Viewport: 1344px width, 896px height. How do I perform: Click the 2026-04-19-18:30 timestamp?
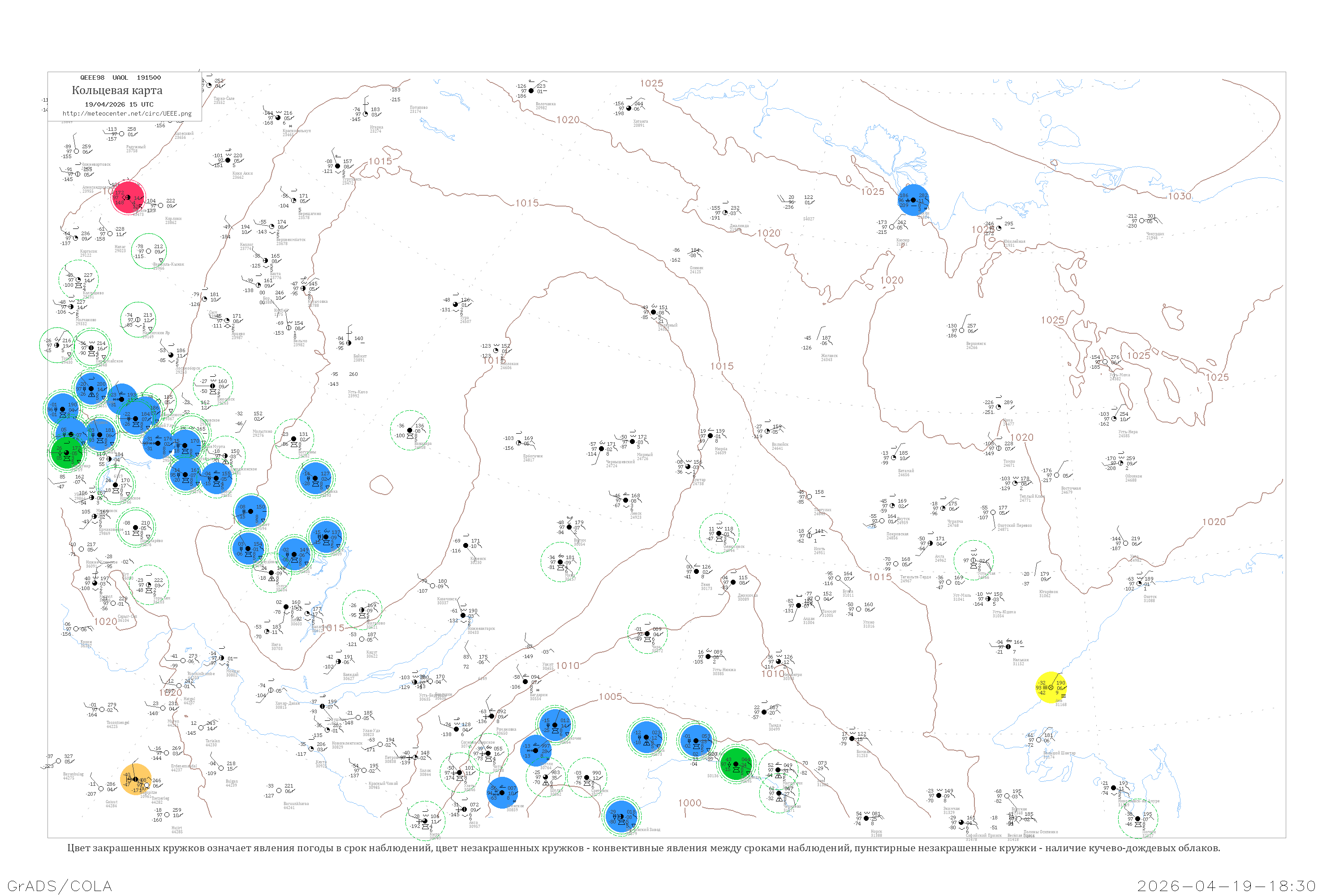point(1226,886)
